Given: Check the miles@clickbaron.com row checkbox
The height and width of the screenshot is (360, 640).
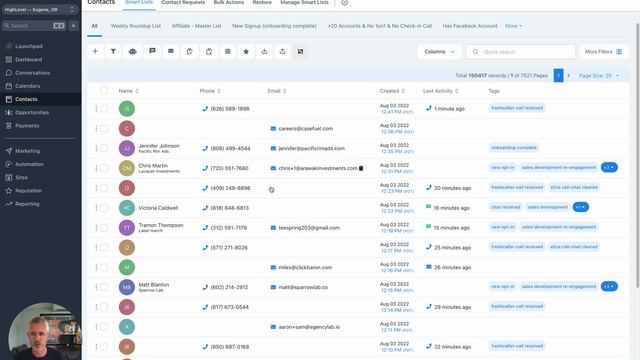Looking at the screenshot, I should pyautogui.click(x=104, y=267).
